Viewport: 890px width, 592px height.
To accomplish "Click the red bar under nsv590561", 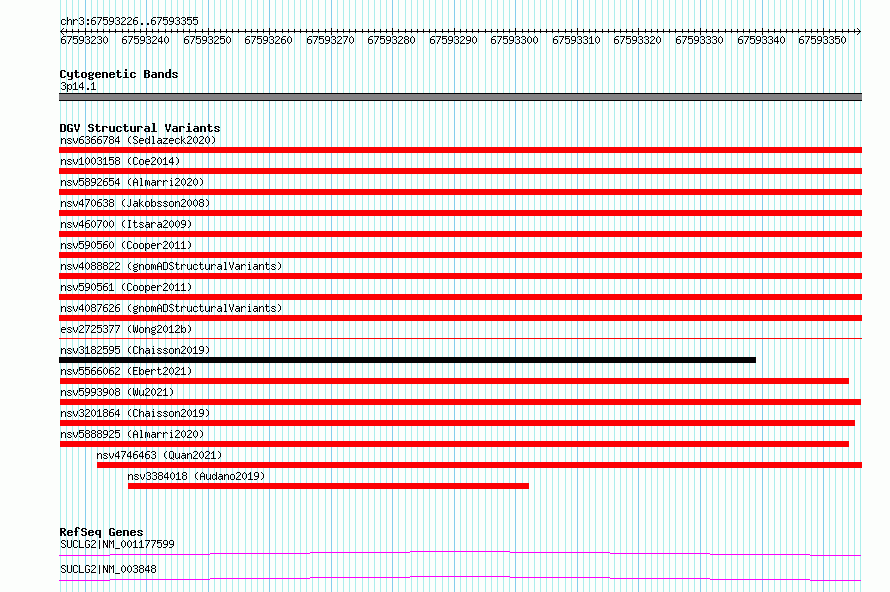I will pyautogui.click(x=460, y=297).
